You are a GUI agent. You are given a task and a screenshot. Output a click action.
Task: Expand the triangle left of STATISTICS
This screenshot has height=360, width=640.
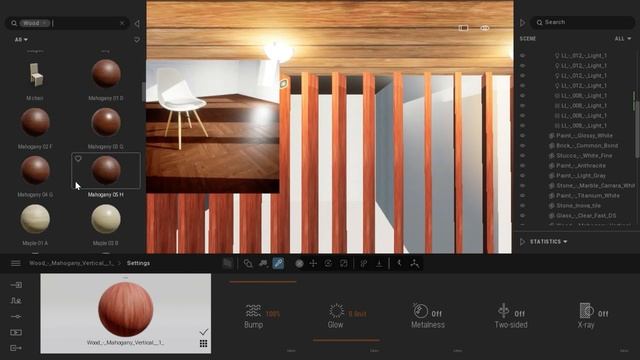coord(522,242)
